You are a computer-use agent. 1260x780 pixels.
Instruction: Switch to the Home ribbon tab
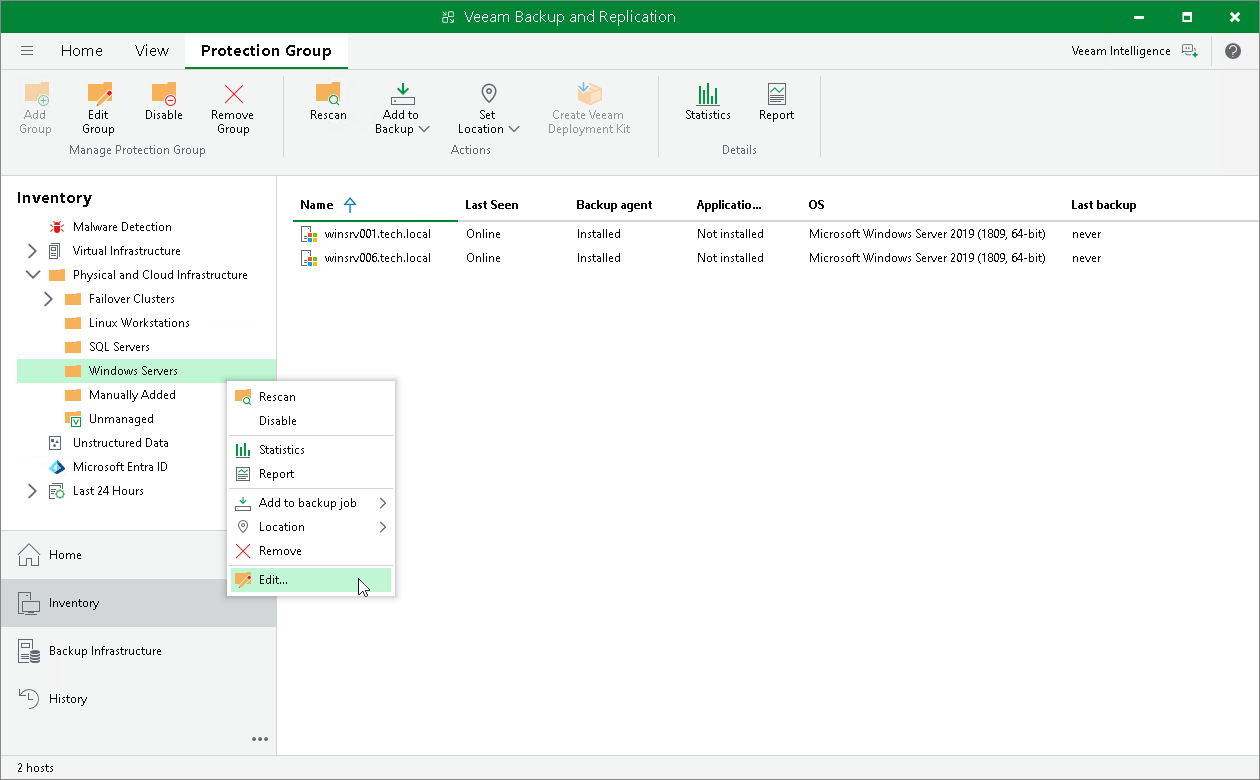pyautogui.click(x=81, y=50)
